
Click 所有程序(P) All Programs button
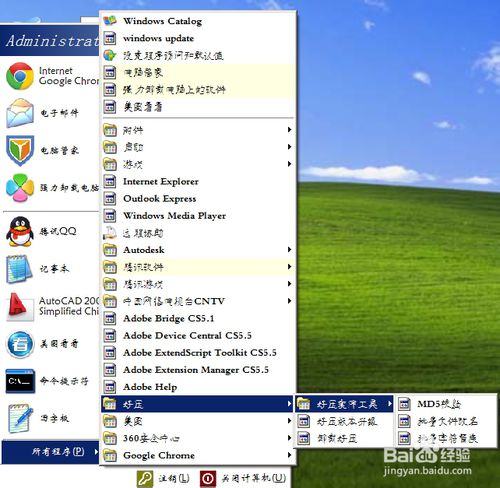pos(51,452)
